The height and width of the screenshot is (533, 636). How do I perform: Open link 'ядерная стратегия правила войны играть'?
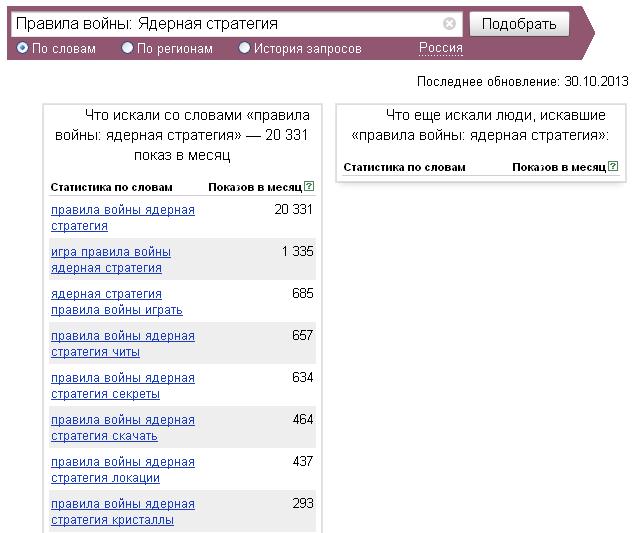116,302
